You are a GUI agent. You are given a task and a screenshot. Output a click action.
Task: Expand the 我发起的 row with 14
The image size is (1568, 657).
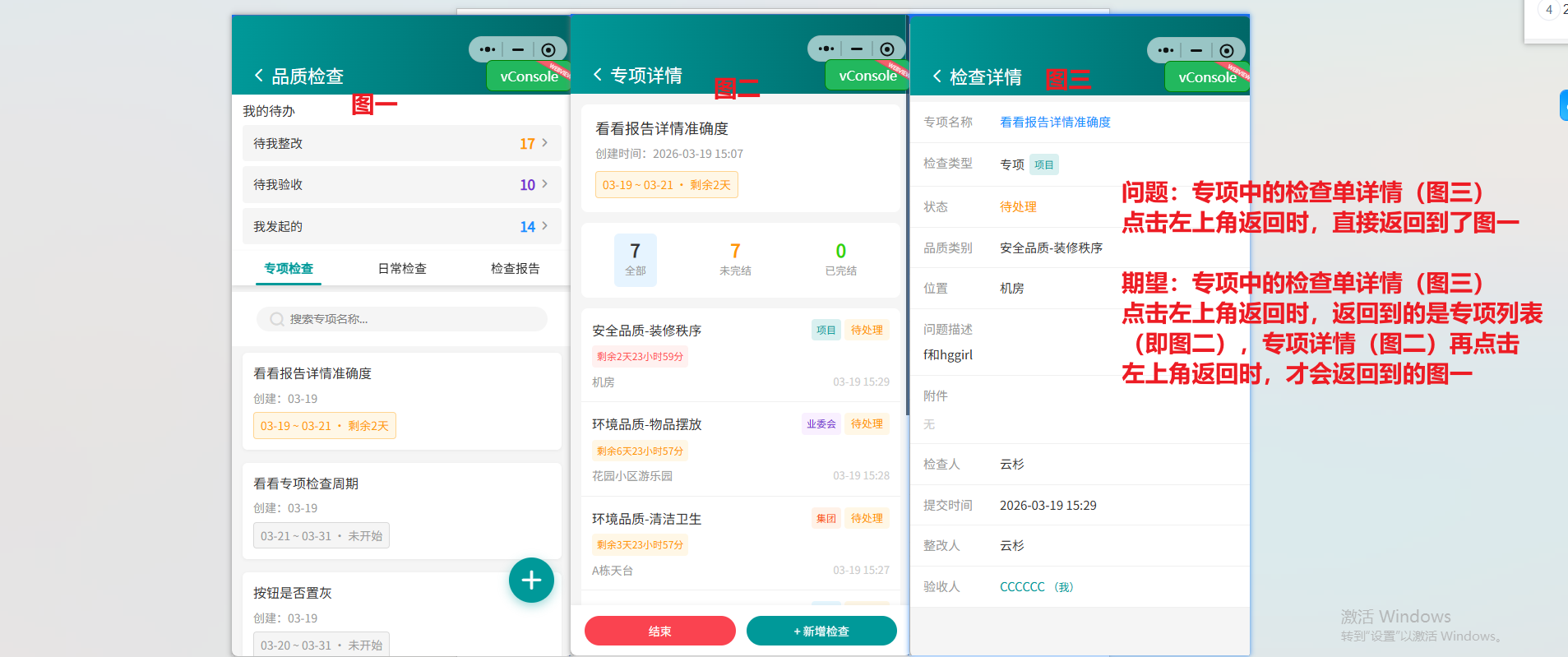401,226
